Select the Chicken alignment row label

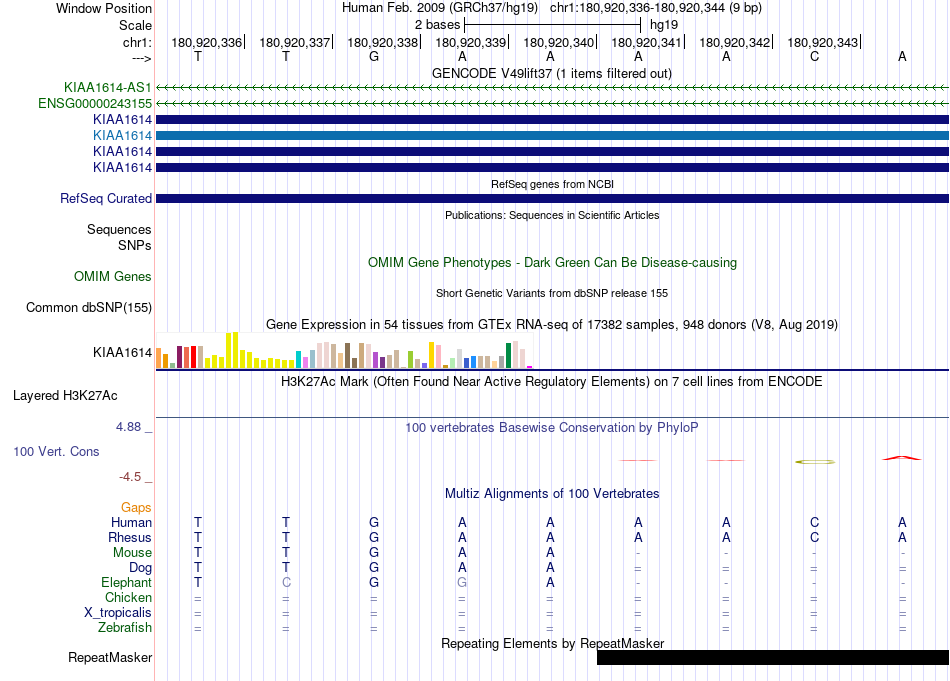128,598
